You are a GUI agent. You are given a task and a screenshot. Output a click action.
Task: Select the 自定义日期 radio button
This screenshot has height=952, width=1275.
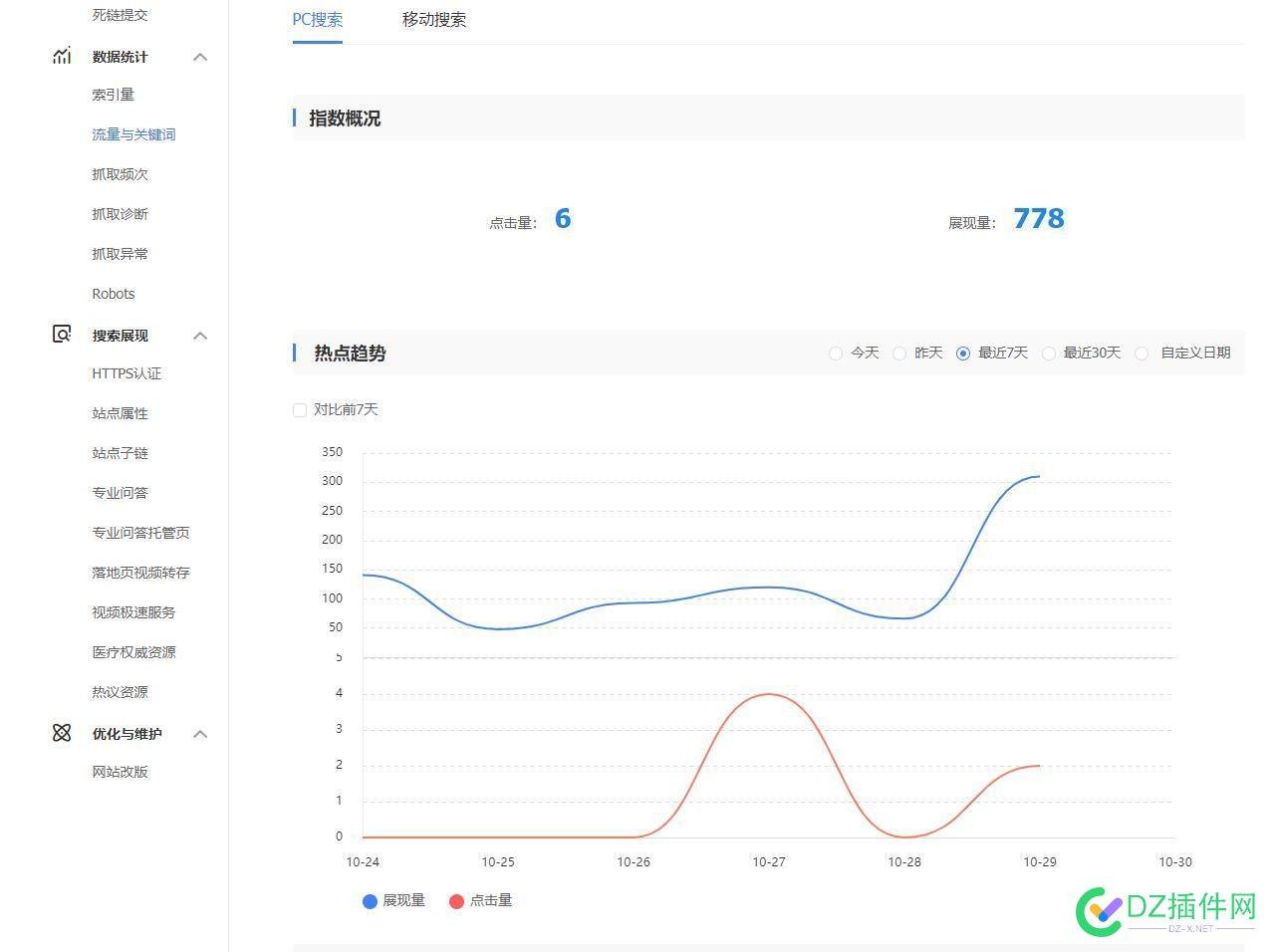pyautogui.click(x=1143, y=354)
